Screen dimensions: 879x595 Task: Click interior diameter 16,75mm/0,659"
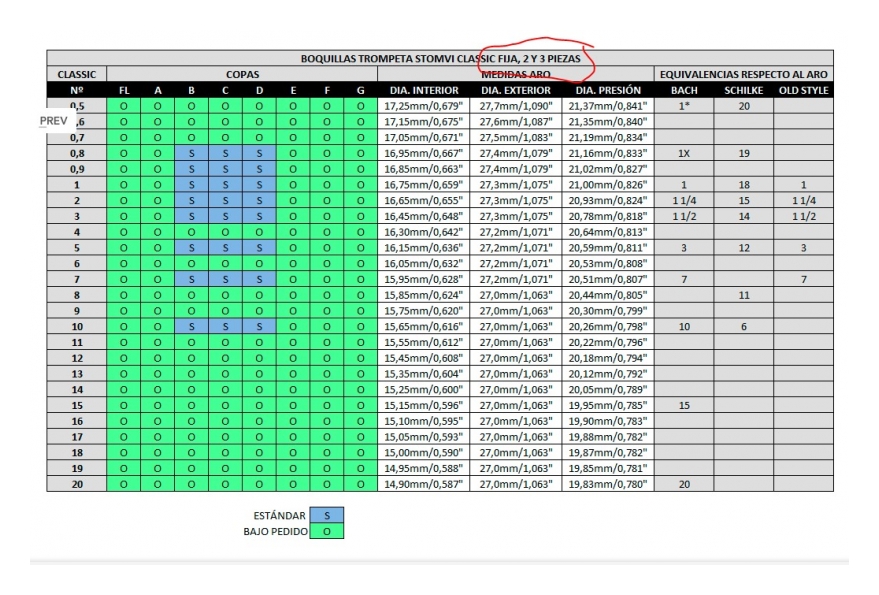click(424, 185)
